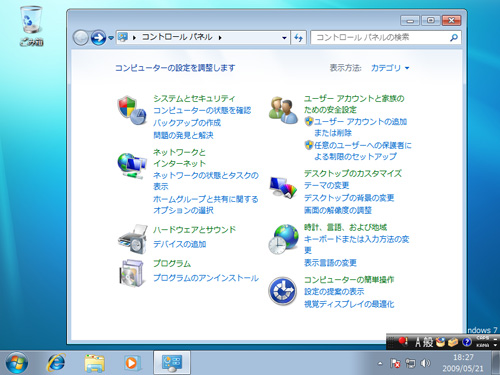Click テーマの変更 link
The image size is (500, 375).
pyautogui.click(x=326, y=185)
